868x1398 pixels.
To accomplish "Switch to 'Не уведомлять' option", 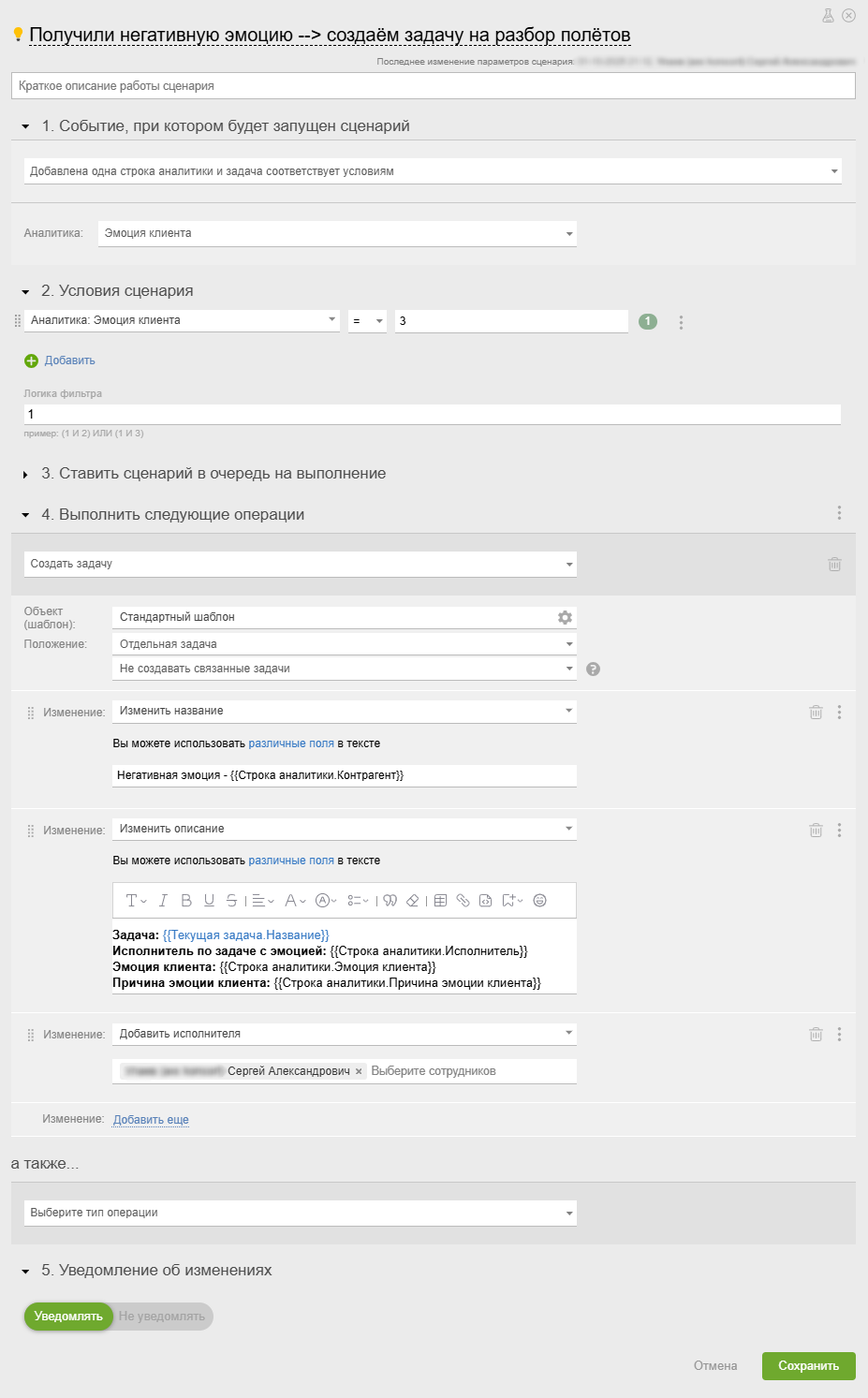I will point(162,1317).
